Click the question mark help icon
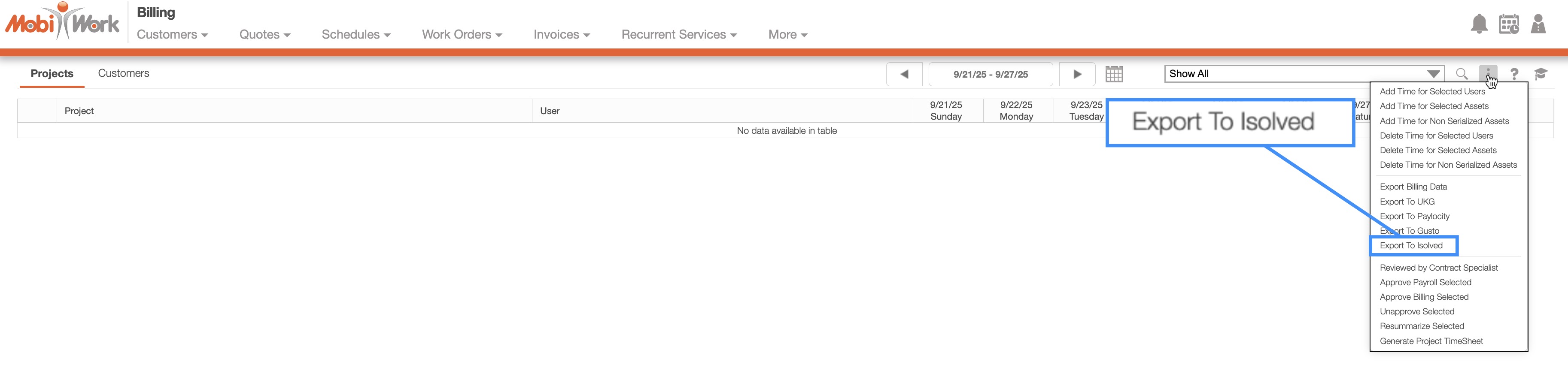This screenshot has width=1568, height=374. pos(1514,74)
